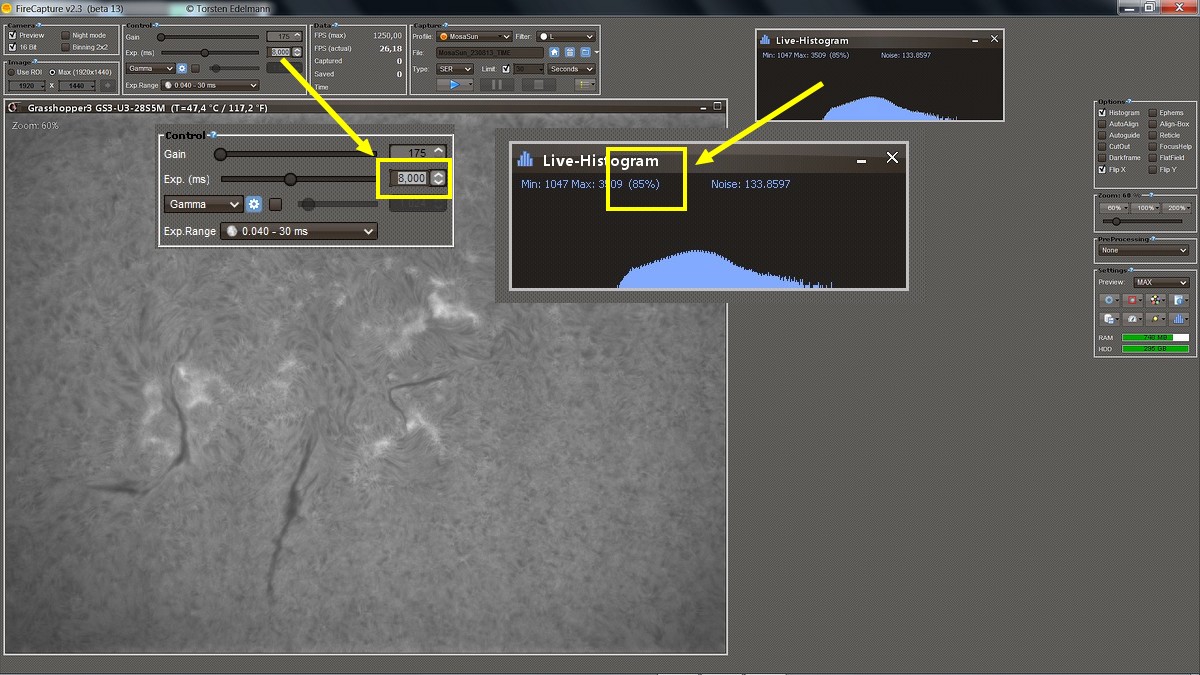
Task: Open the Gamma dropdown in top Control panel
Action: [x=150, y=69]
